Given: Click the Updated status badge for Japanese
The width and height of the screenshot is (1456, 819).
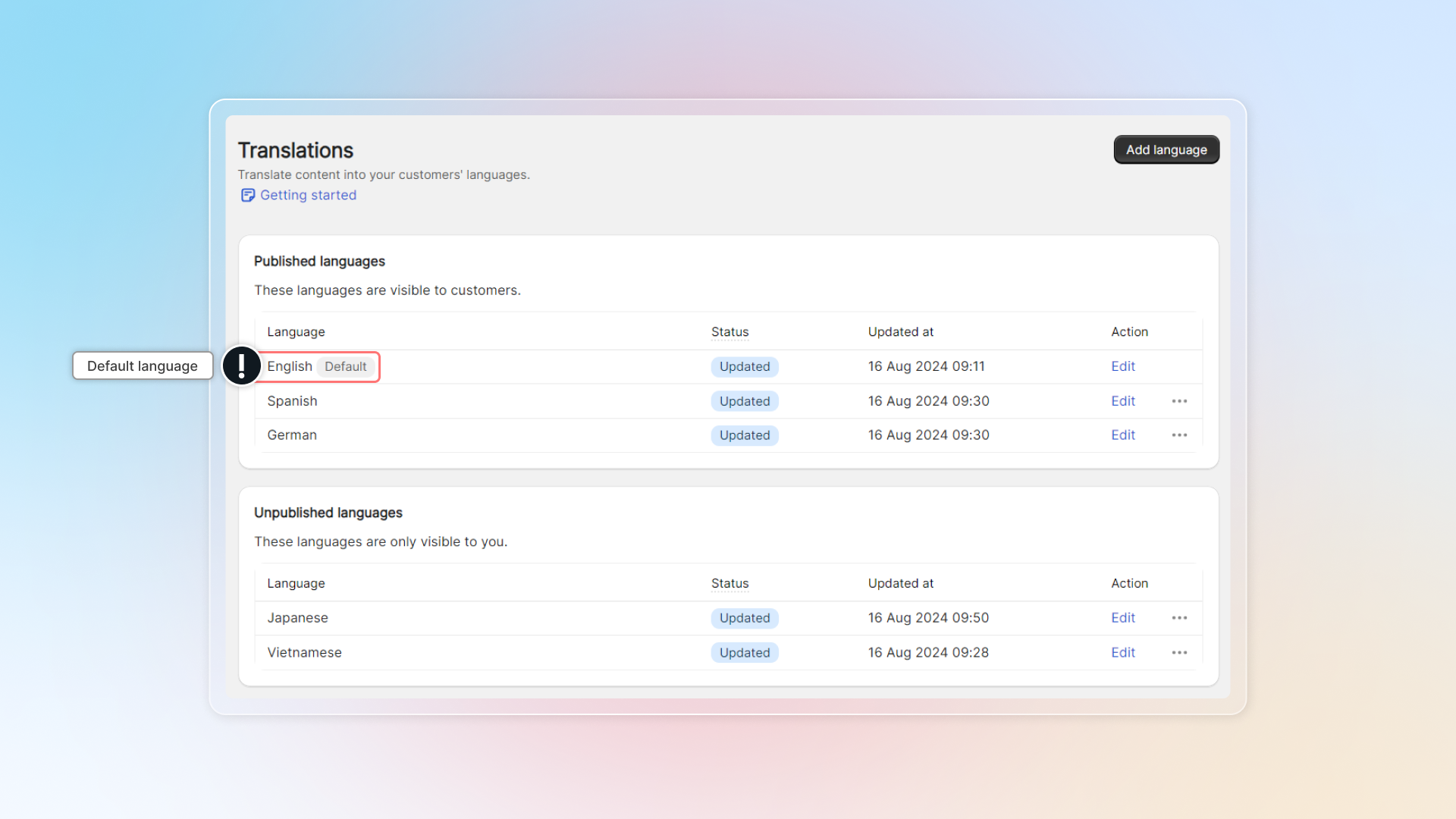Looking at the screenshot, I should 744,618.
